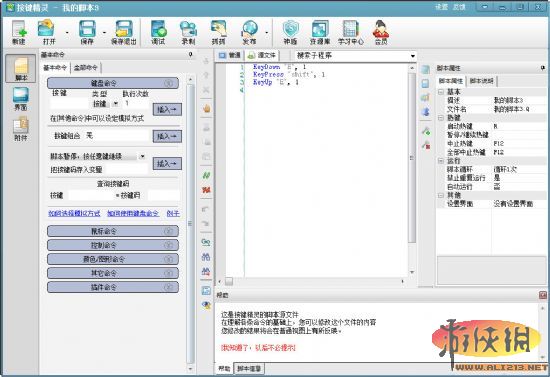Expand the 颜色/图形命令 section
The height and width of the screenshot is (377, 550).
pos(113,259)
